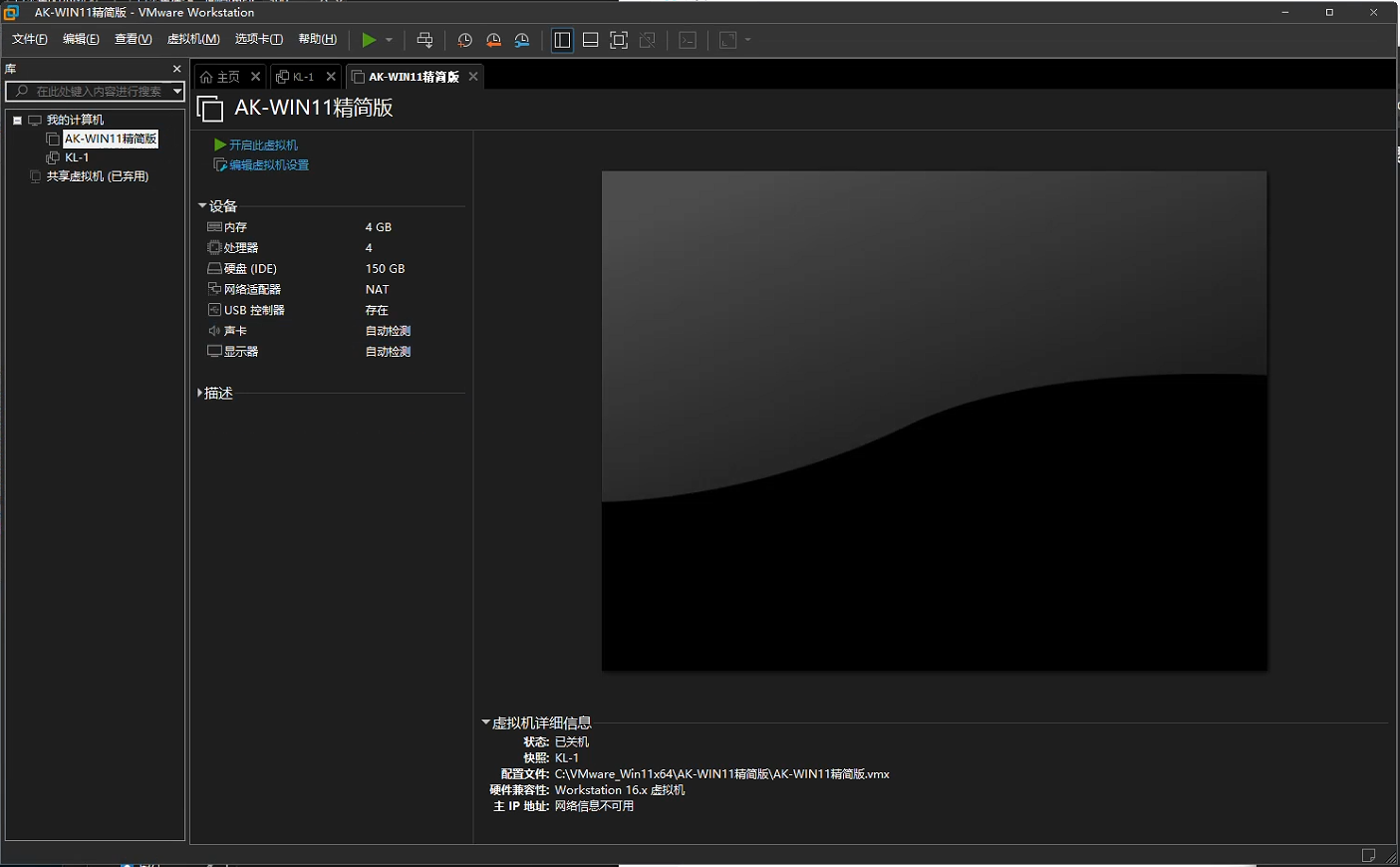Close the library panel with X
The image size is (1400, 867).
click(177, 69)
